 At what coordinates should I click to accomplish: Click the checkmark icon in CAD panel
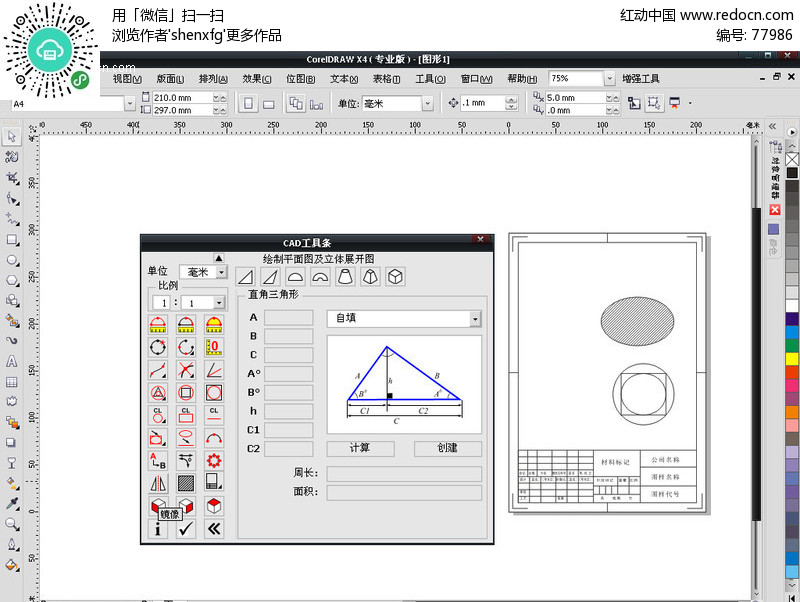(x=186, y=529)
